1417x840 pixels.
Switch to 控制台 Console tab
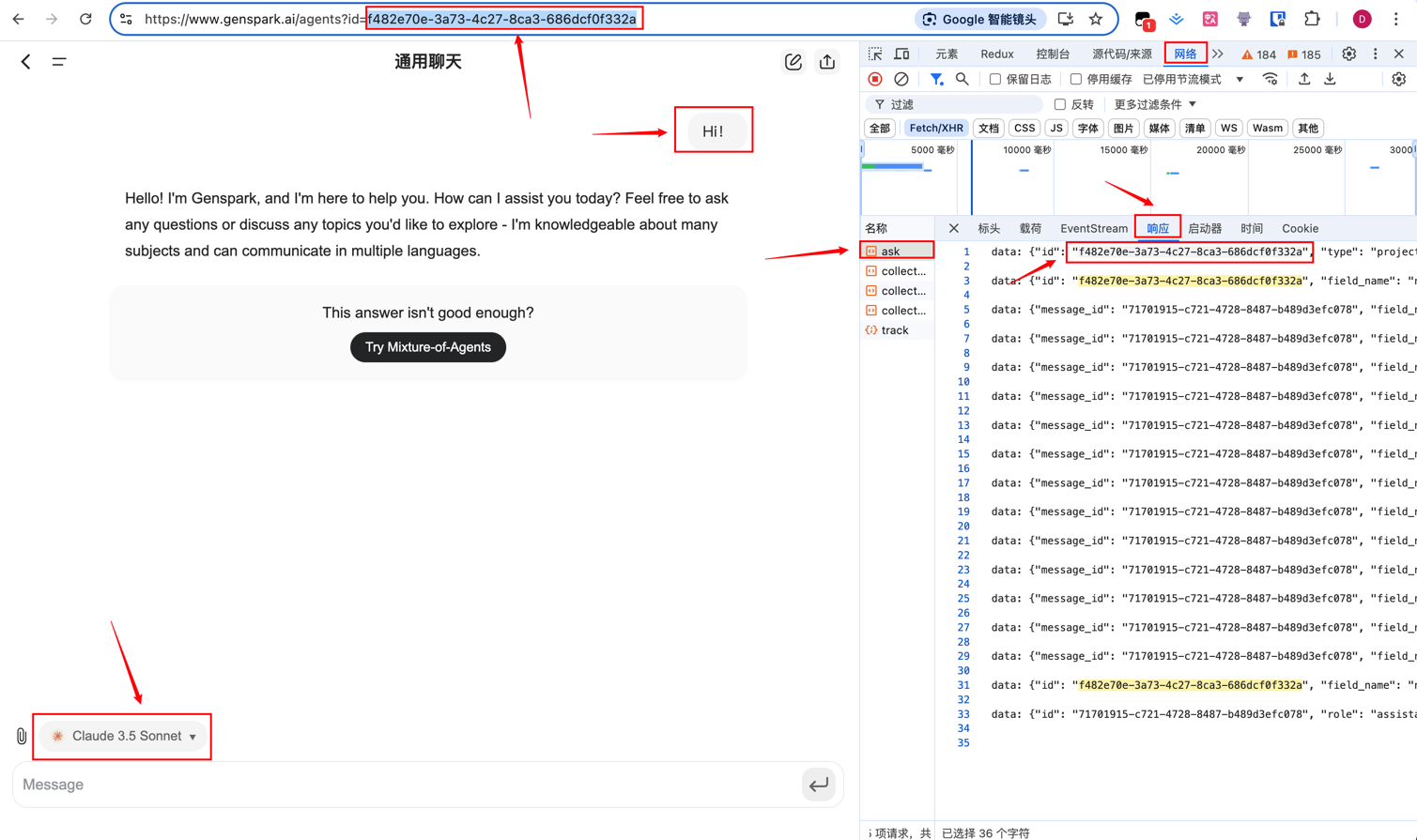(x=1053, y=54)
